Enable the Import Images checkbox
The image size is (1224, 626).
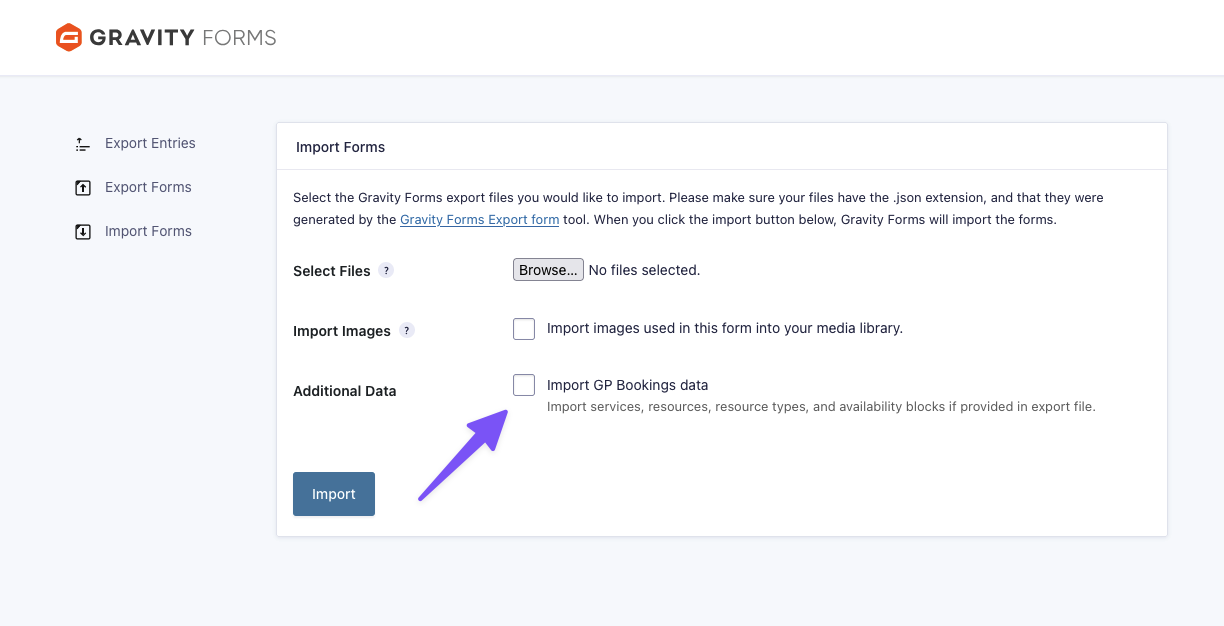[524, 329]
